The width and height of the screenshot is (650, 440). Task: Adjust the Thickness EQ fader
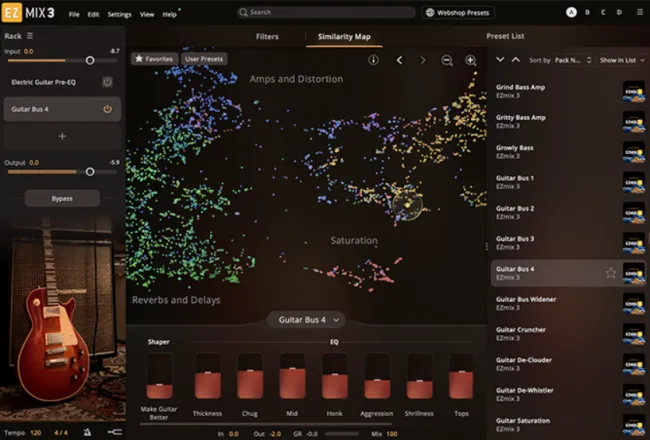click(208, 376)
